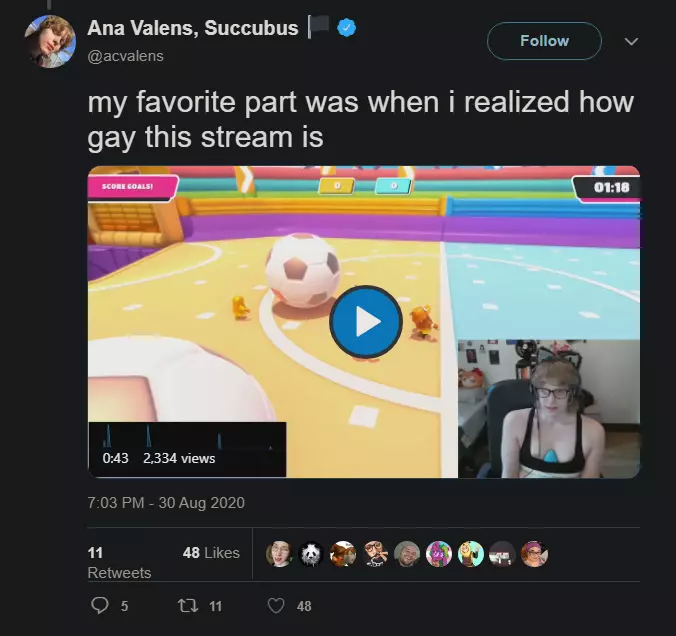
Task: Click the retweet arrows icon
Action: (x=188, y=606)
